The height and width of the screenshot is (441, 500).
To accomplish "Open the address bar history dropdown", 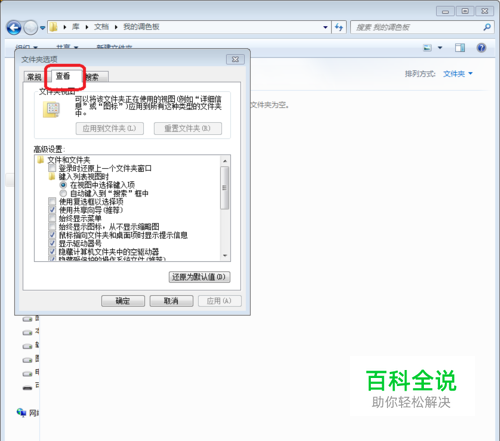I will pyautogui.click(x=325, y=27).
